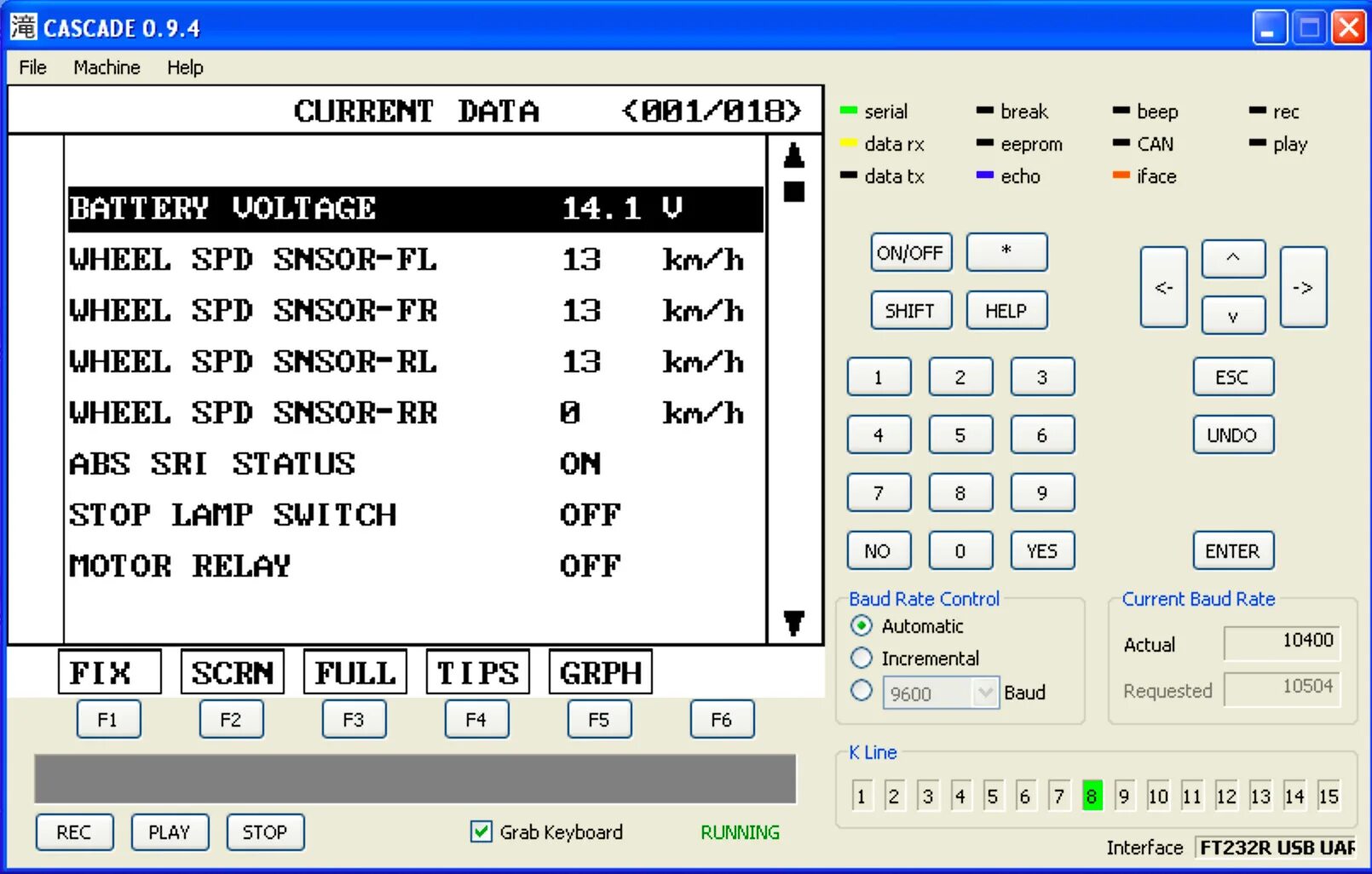Click the SHIFT key button
1372x874 pixels.
911,310
